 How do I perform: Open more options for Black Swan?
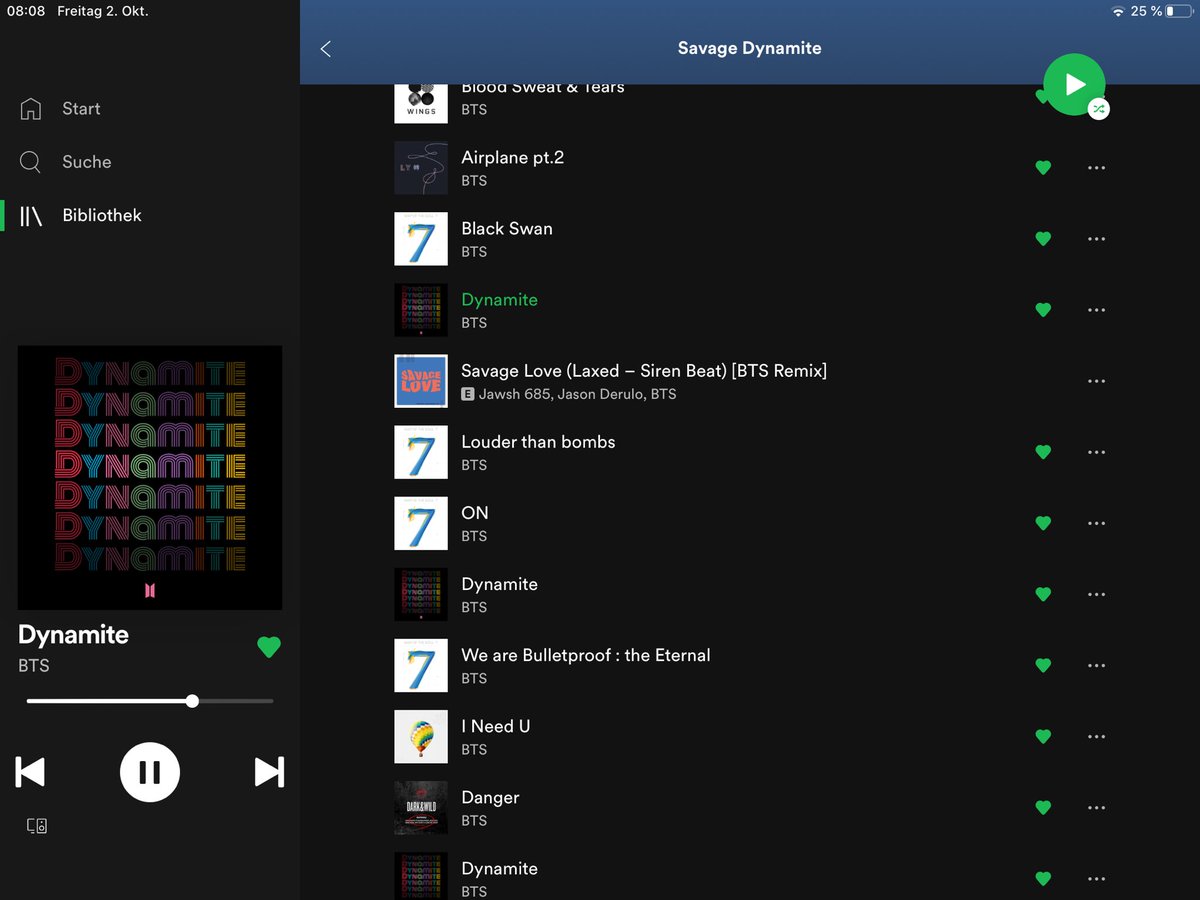pyautogui.click(x=1096, y=239)
